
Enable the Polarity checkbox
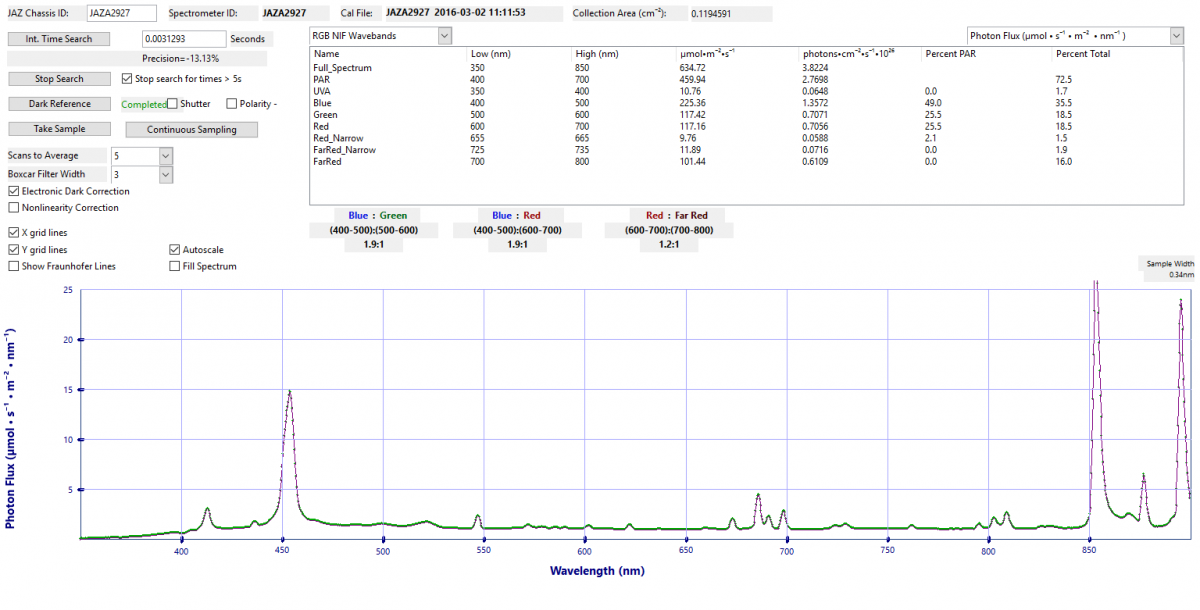(x=232, y=104)
